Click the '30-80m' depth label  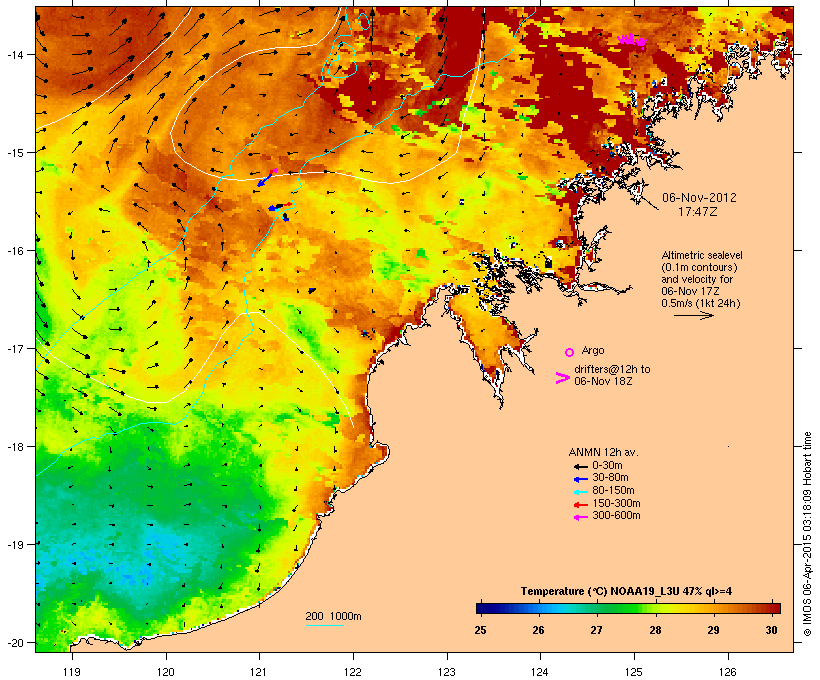pyautogui.click(x=610, y=478)
